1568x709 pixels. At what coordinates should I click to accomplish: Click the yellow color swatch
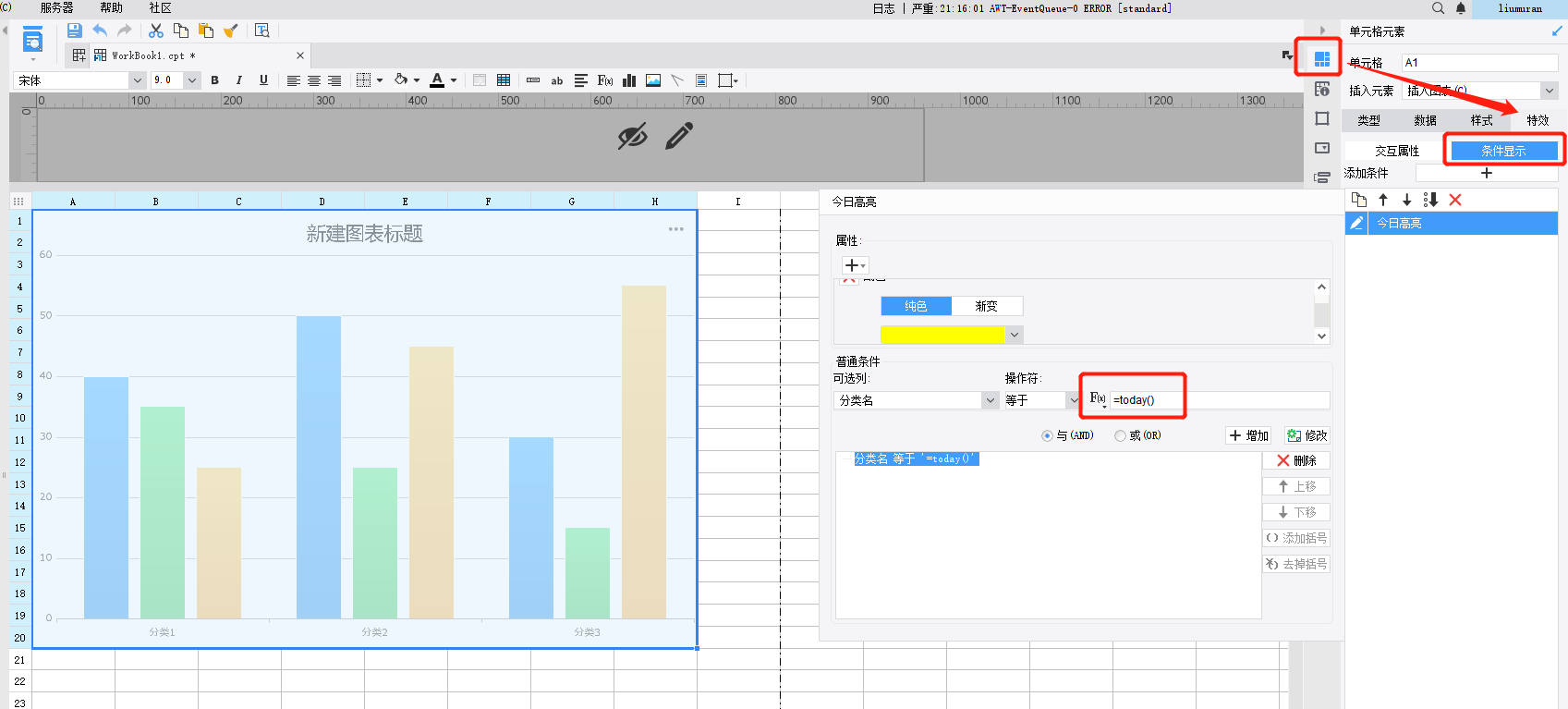[942, 335]
